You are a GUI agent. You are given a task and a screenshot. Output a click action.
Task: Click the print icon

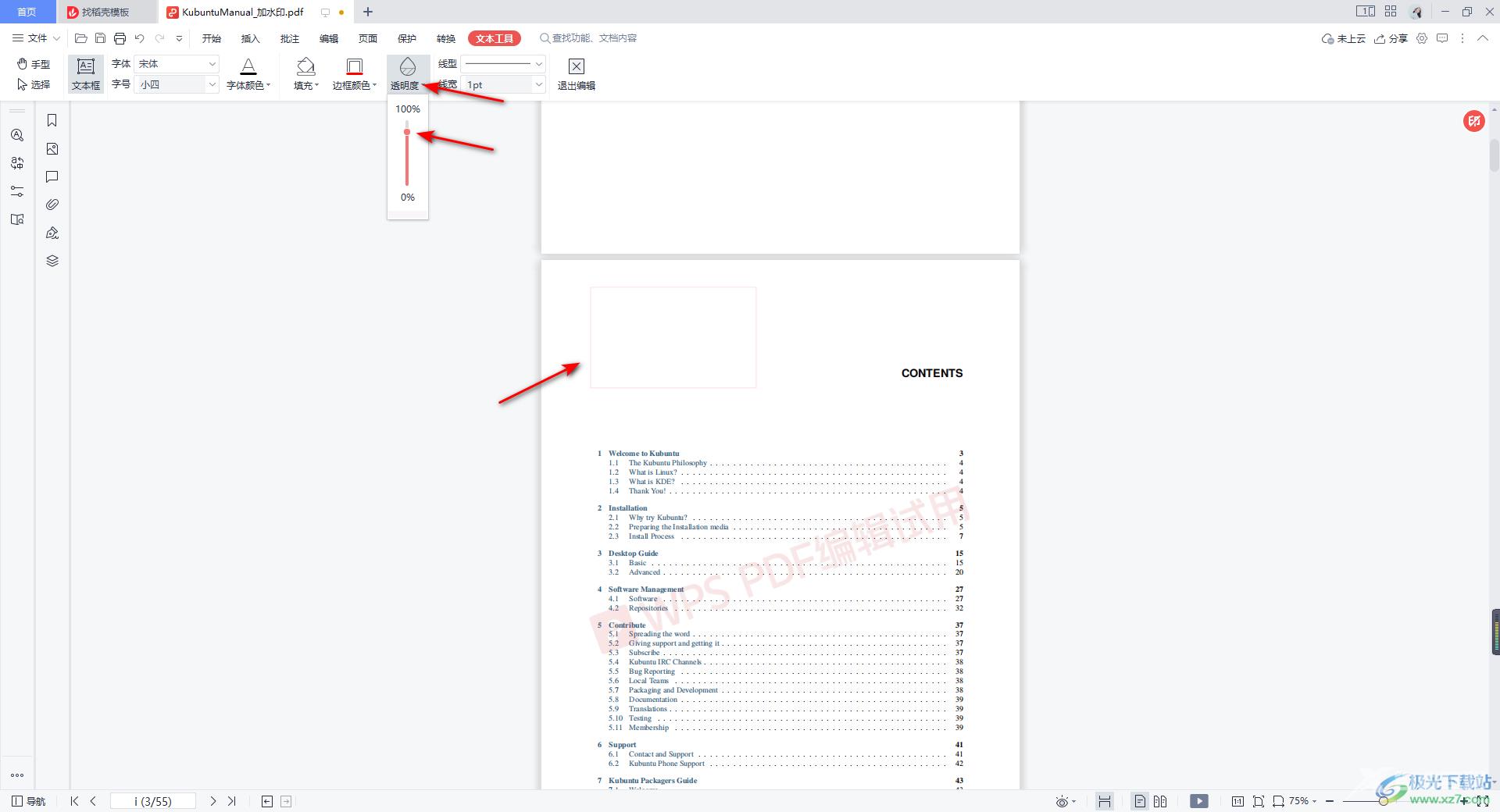tap(120, 38)
